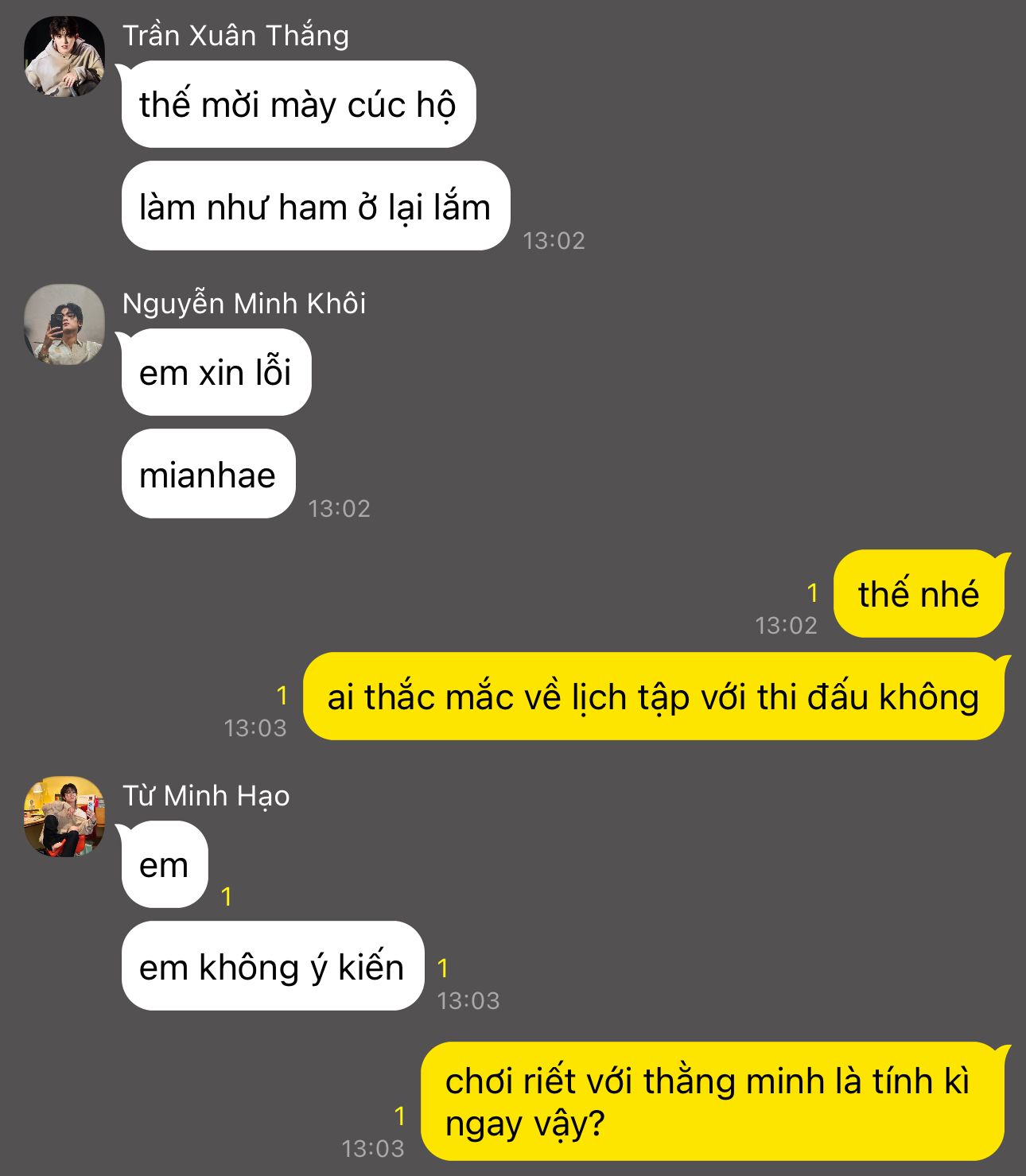Open Trần Xuân Thắng's profile picture

[x=64, y=56]
